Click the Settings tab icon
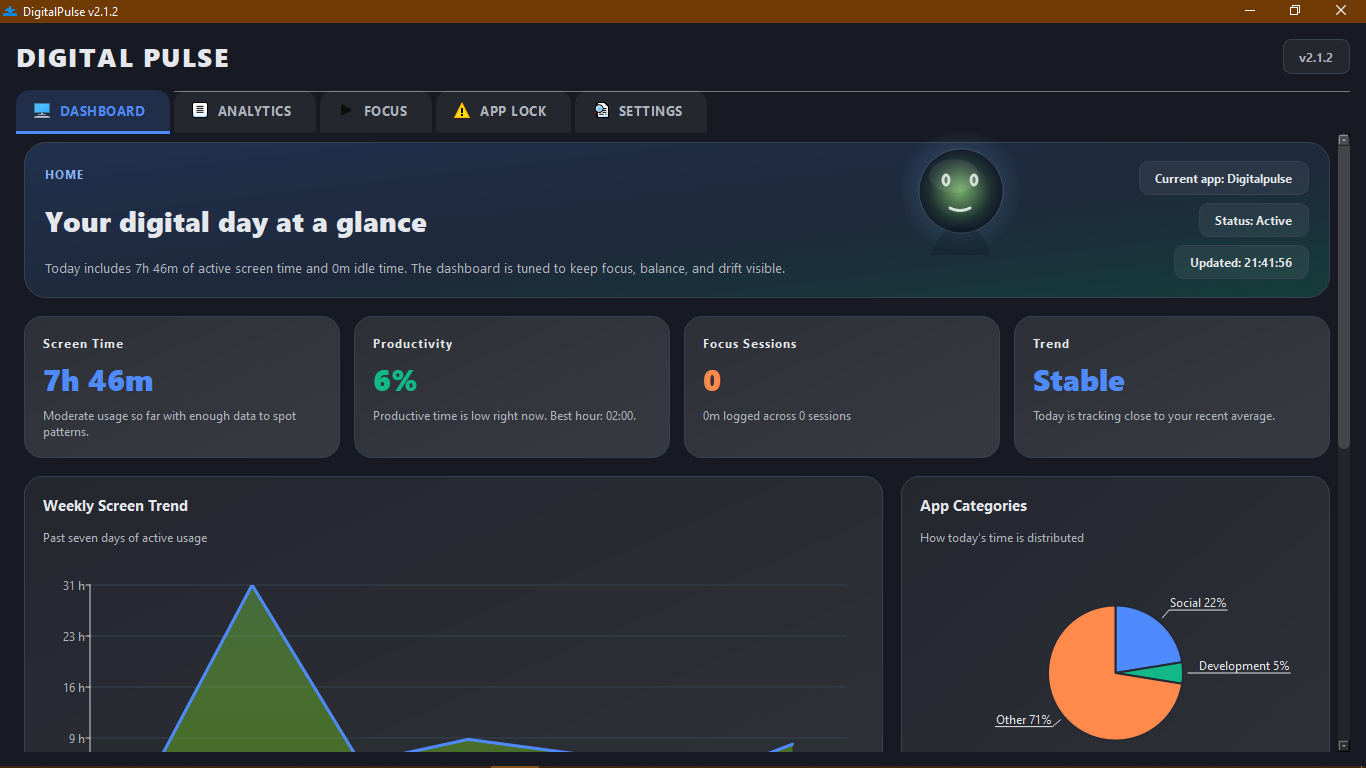The height and width of the screenshot is (768, 1366). pos(601,110)
